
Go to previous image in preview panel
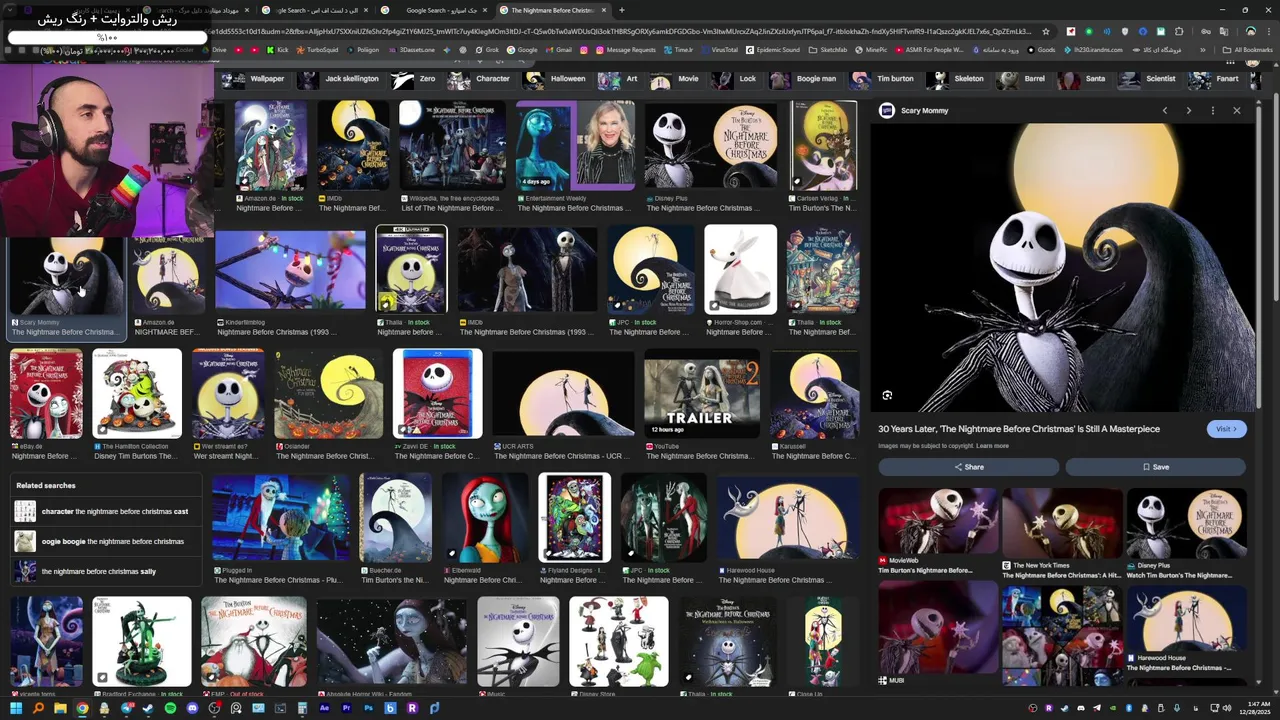1164,111
